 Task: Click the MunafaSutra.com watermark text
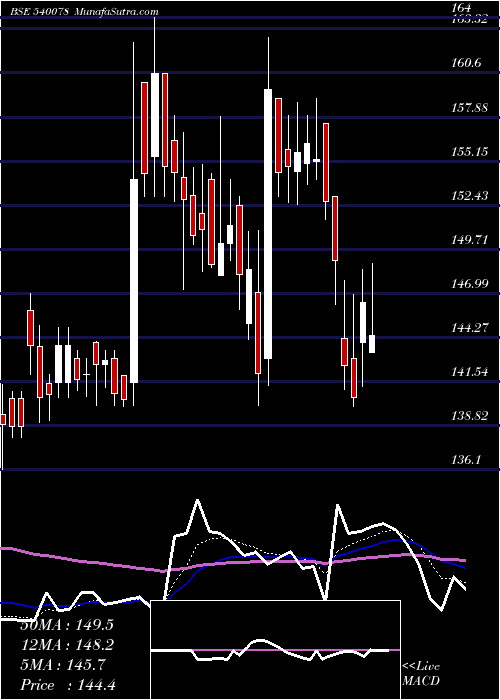click(x=116, y=12)
